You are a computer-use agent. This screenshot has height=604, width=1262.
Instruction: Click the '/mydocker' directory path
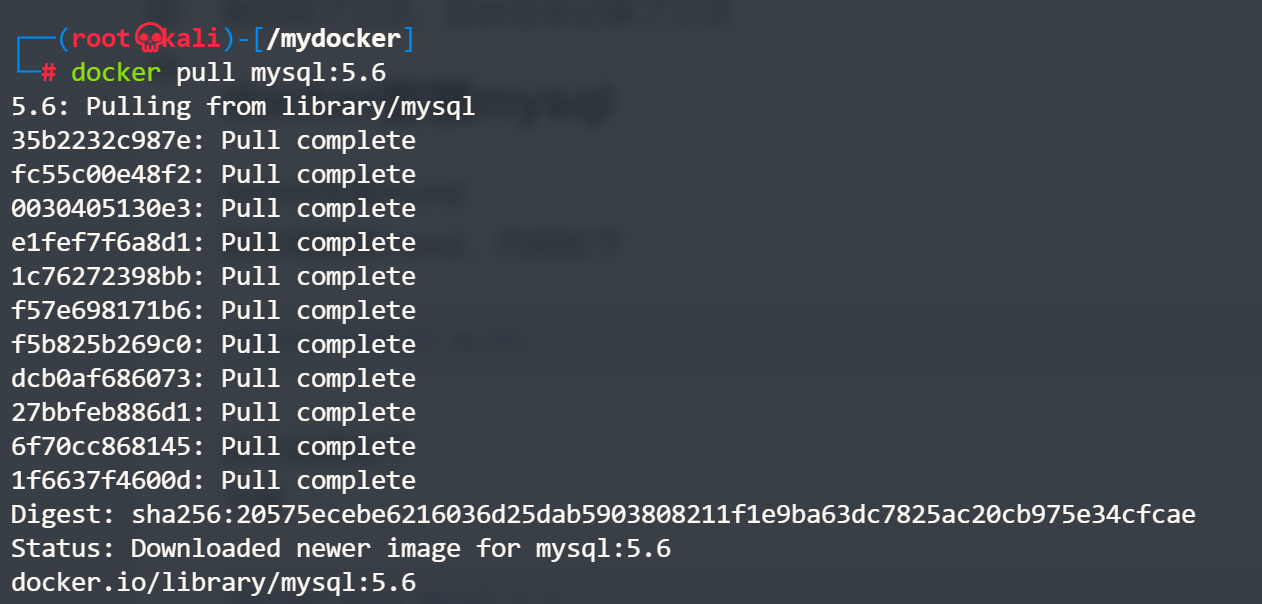pyautogui.click(x=340, y=39)
